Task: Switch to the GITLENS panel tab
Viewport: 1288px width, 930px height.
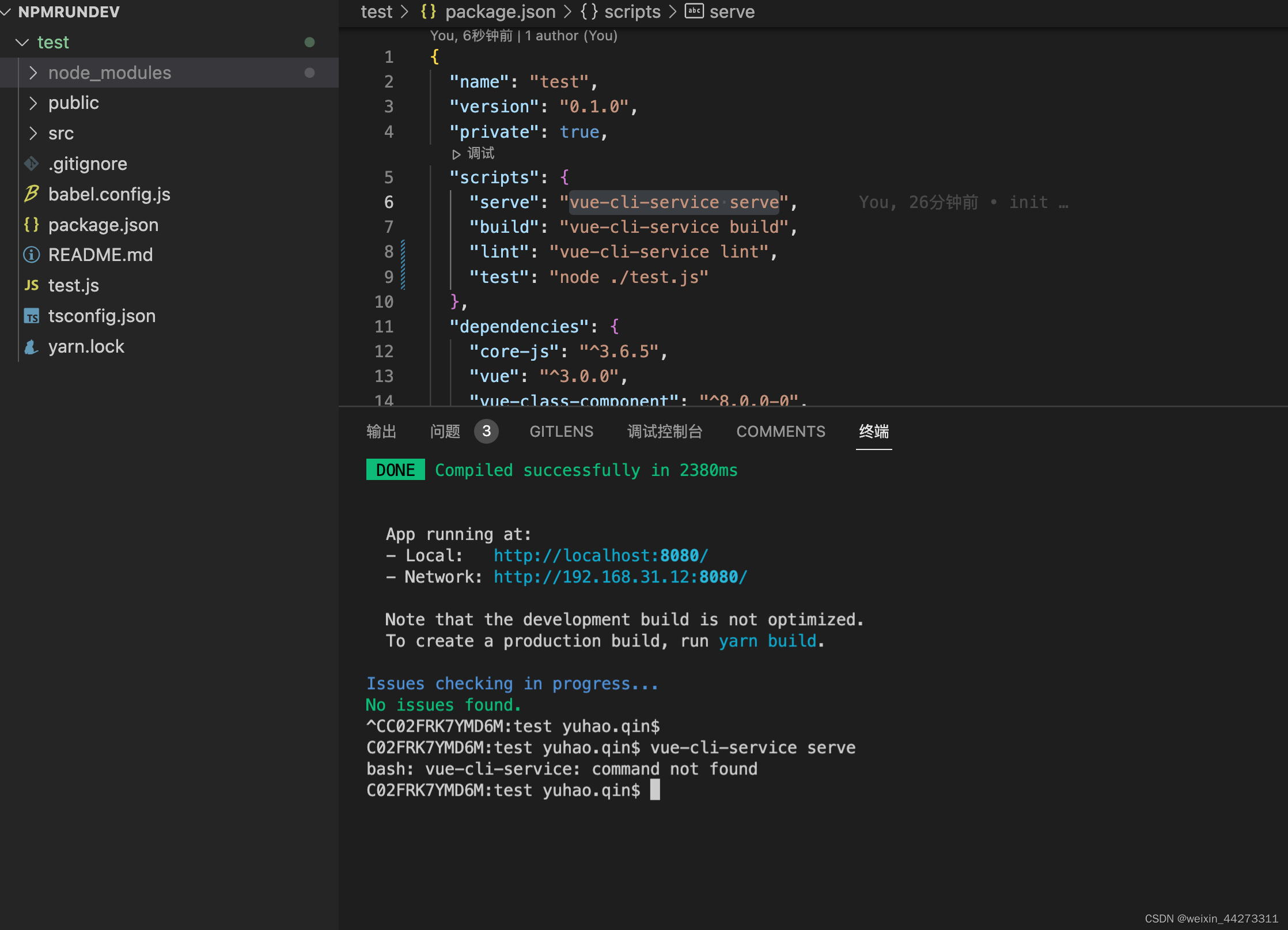Action: tap(561, 432)
